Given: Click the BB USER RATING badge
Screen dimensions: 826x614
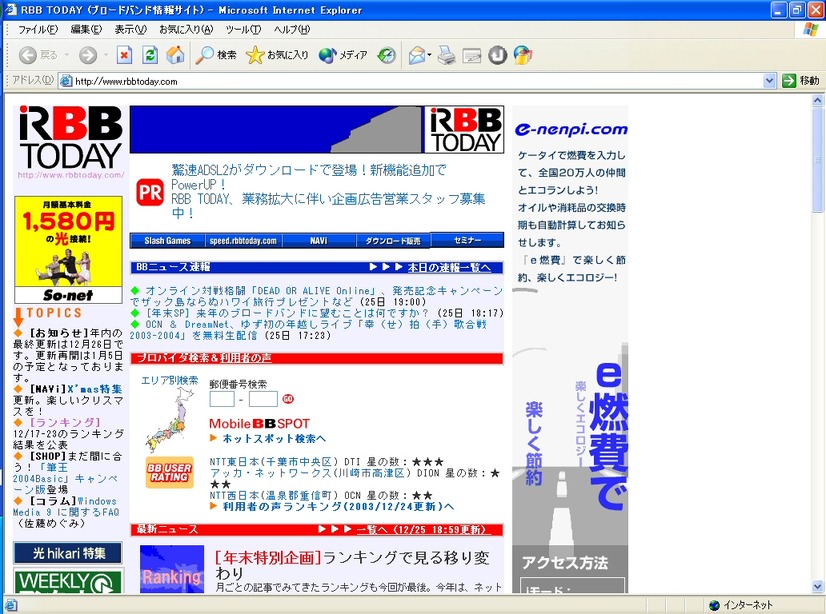Looking at the screenshot, I should coord(169,472).
